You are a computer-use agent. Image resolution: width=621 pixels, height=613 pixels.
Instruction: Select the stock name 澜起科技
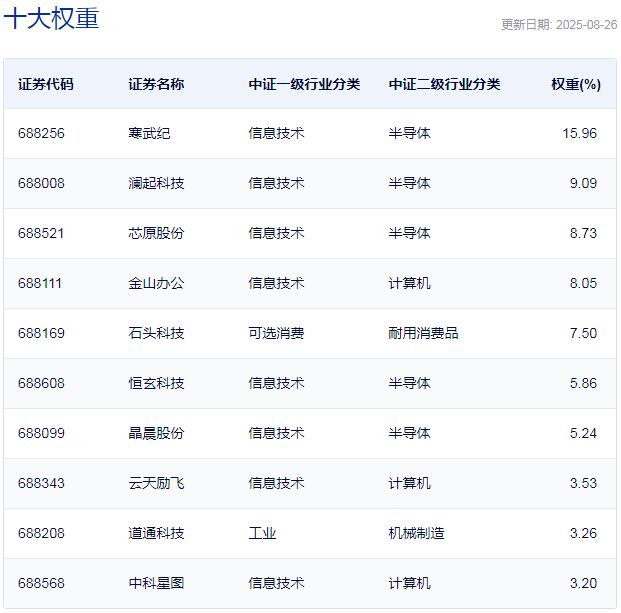tap(156, 183)
